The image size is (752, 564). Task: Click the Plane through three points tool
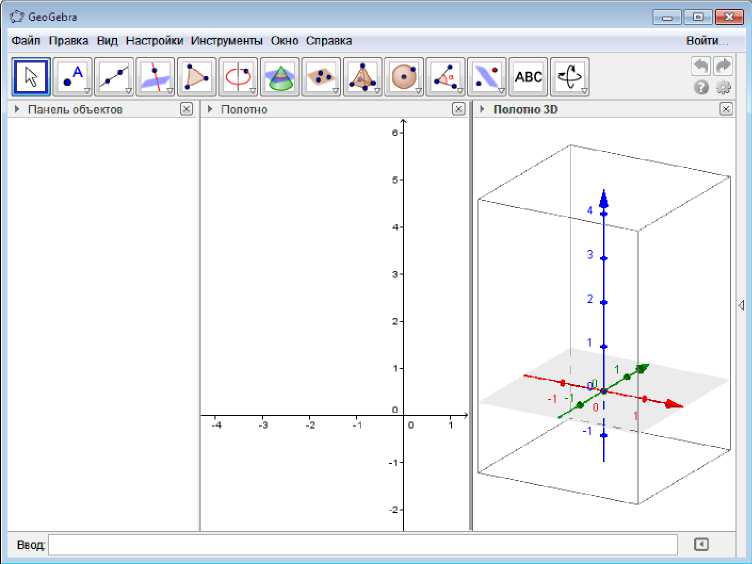tap(320, 77)
